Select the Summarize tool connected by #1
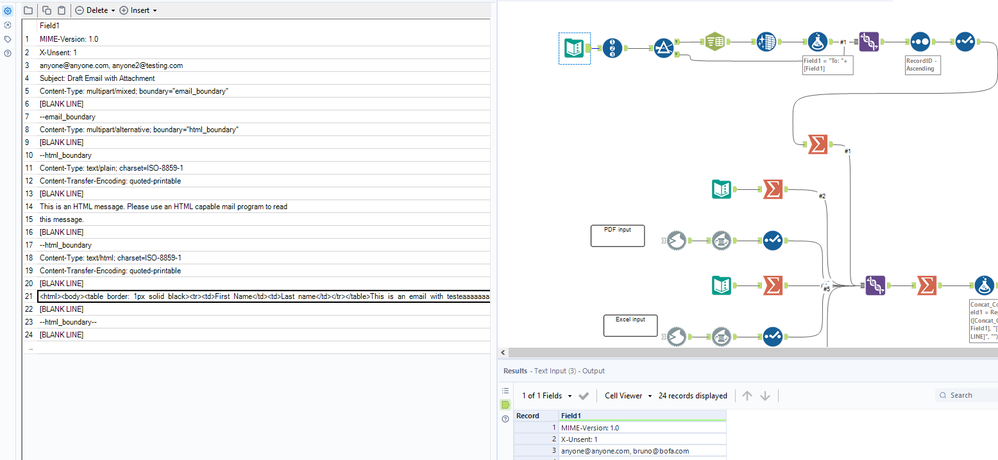998x460 pixels. (x=817, y=144)
